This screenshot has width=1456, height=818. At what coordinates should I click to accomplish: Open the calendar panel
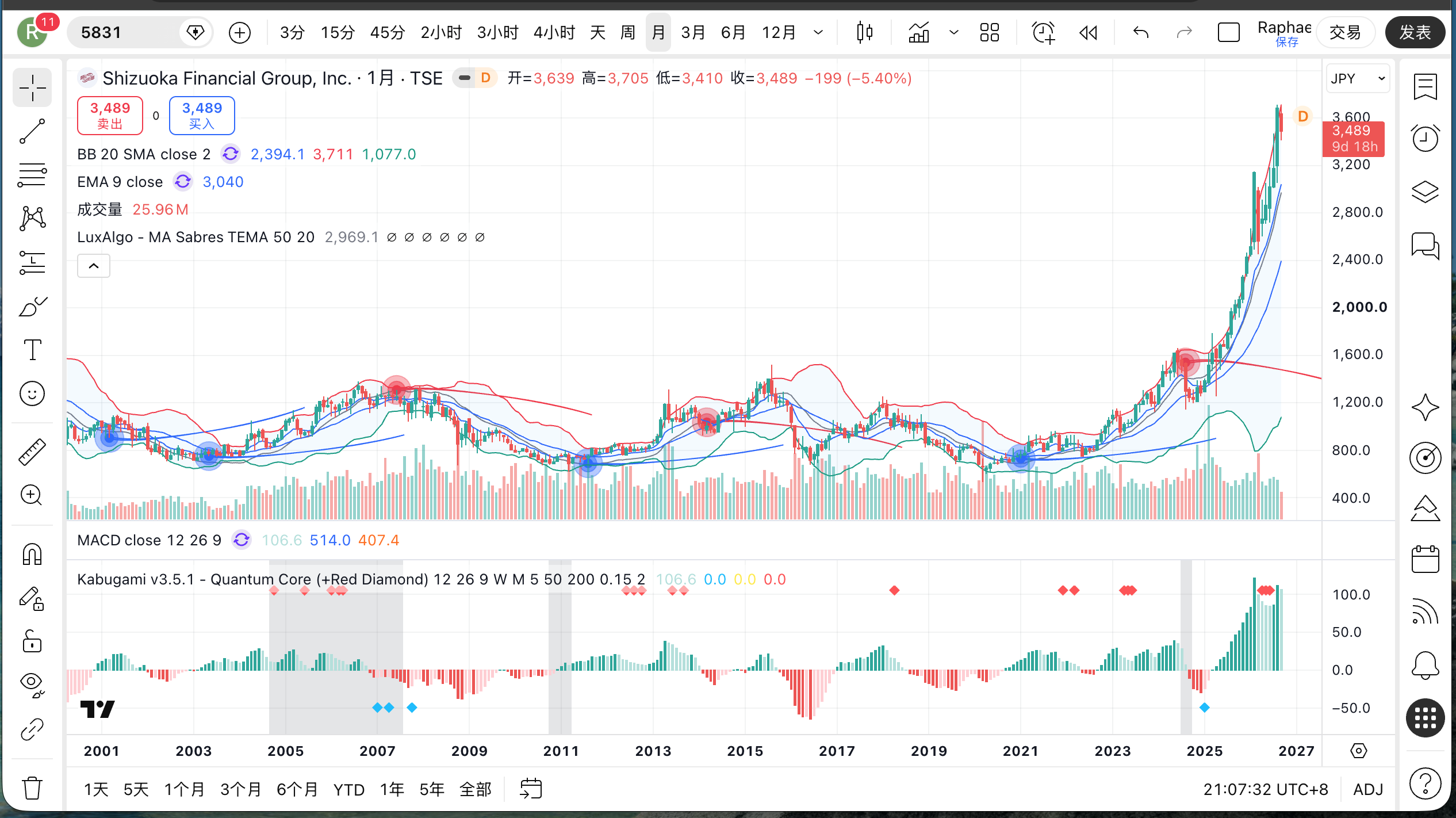point(1425,559)
